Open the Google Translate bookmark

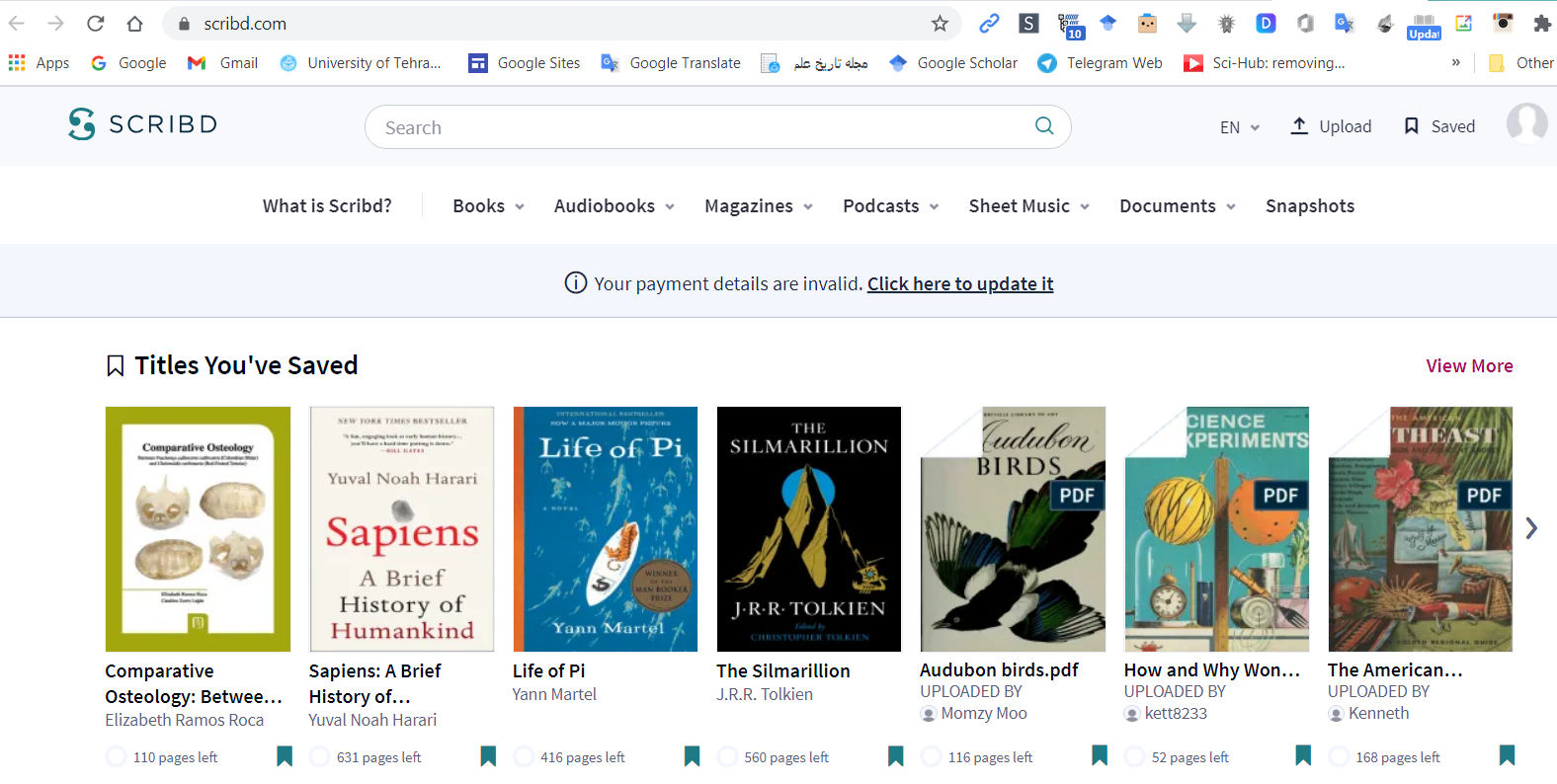(x=672, y=63)
